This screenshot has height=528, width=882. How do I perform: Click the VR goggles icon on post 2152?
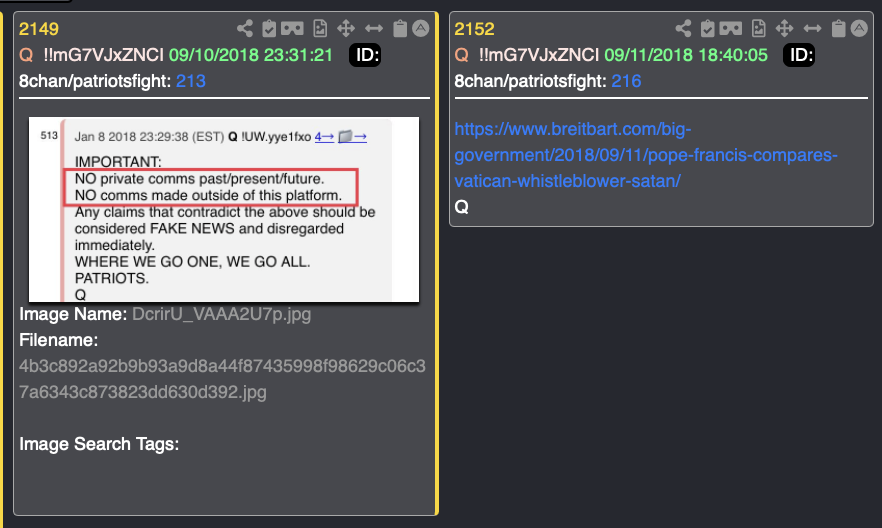731,28
